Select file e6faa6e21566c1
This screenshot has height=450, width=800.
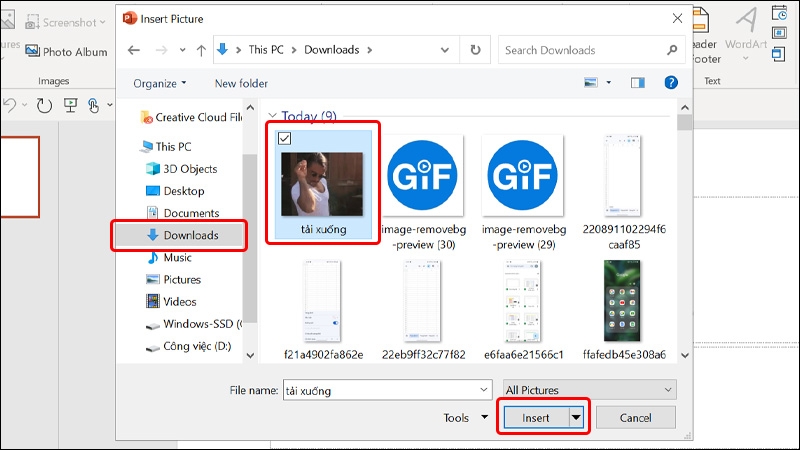pos(523,310)
